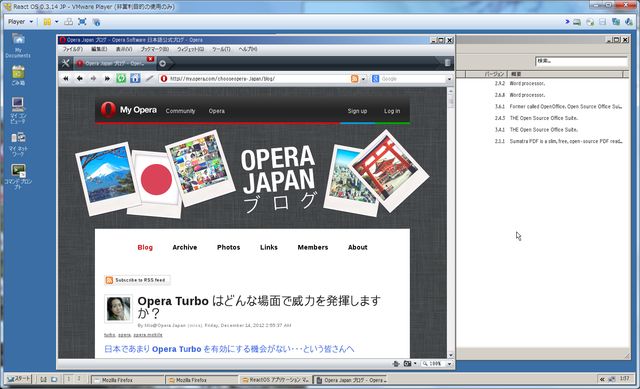Open the Opera link in My Opera header
This screenshot has height=389, width=640.
216,111
